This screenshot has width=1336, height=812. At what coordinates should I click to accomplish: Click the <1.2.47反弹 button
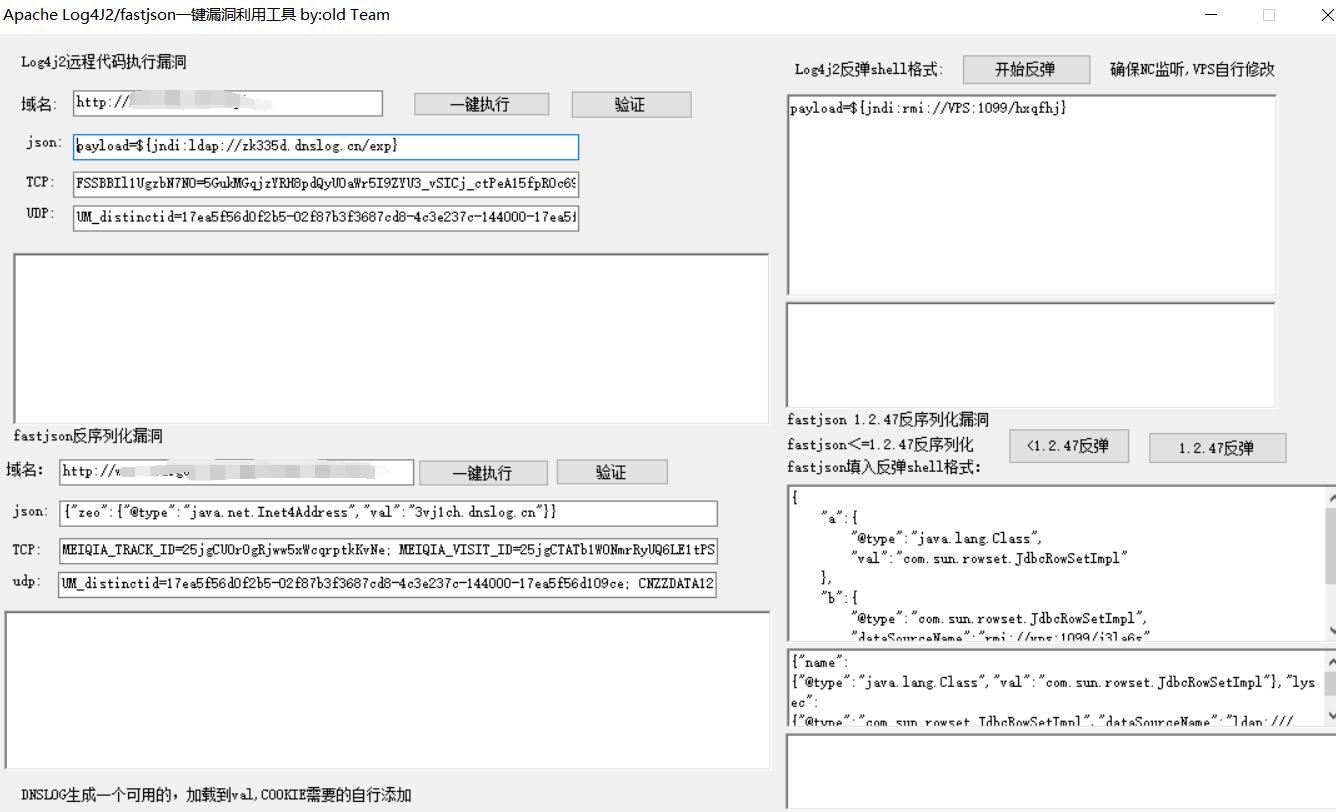click(x=1069, y=446)
